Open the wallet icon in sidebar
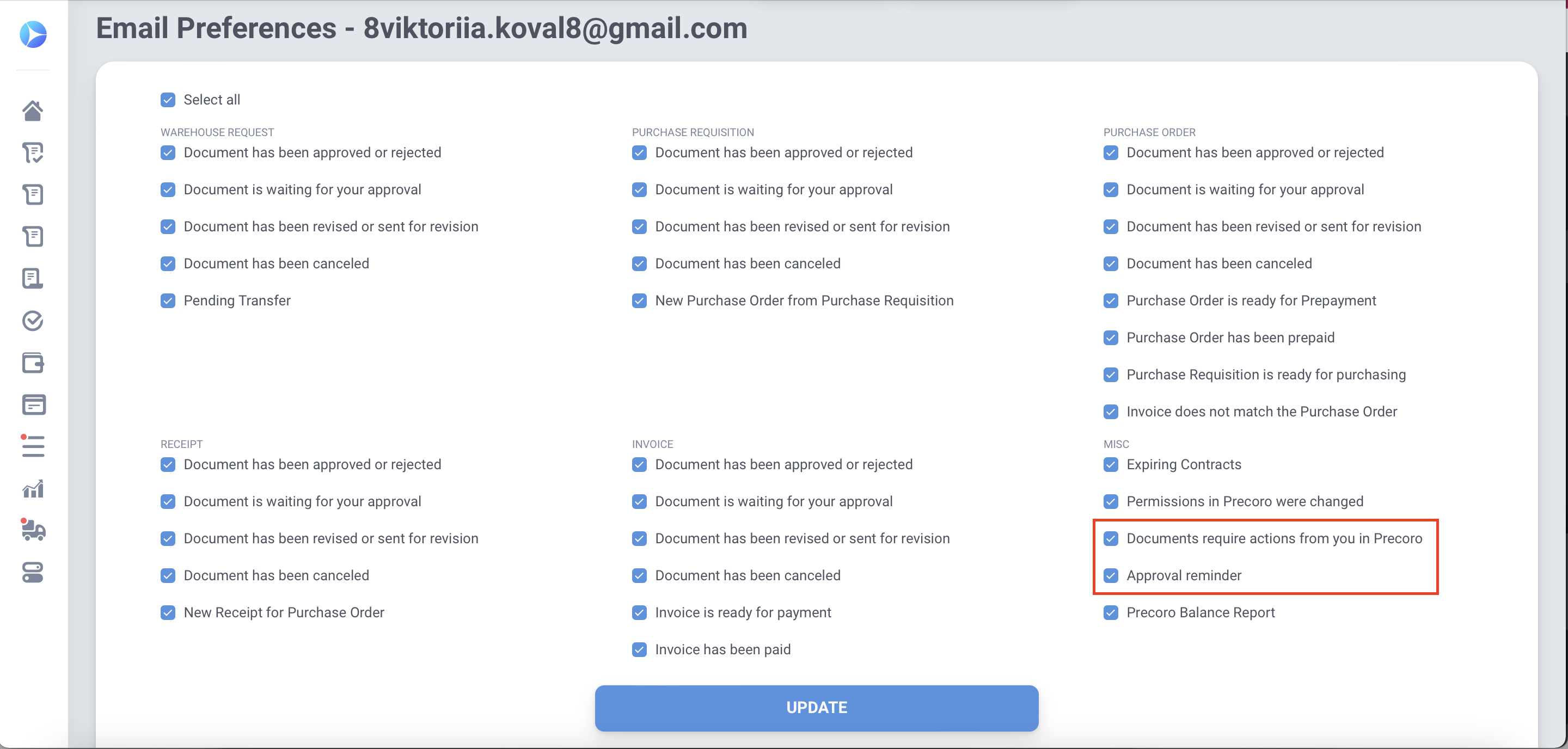 pos(33,363)
